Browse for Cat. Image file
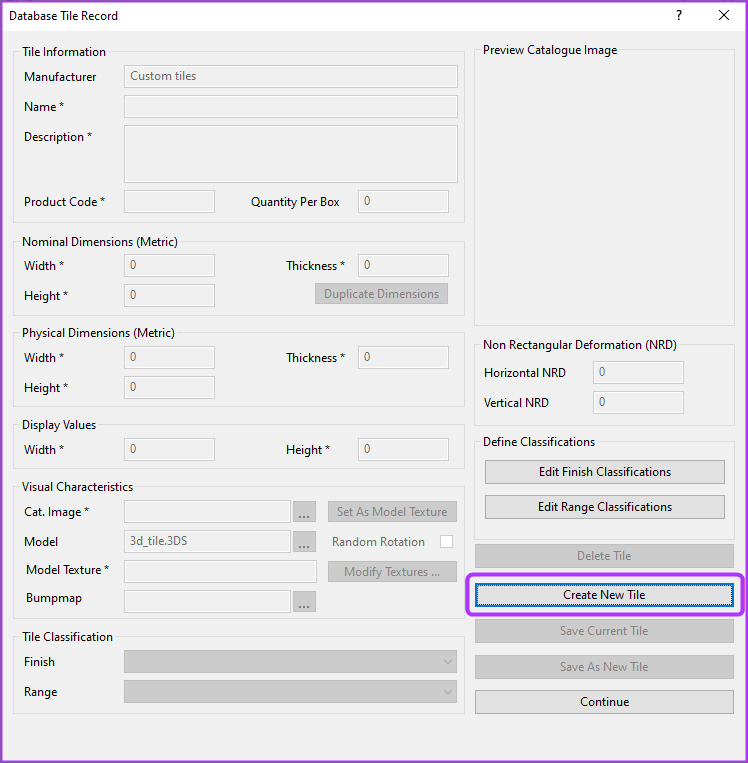The height and width of the screenshot is (763, 748). click(304, 511)
